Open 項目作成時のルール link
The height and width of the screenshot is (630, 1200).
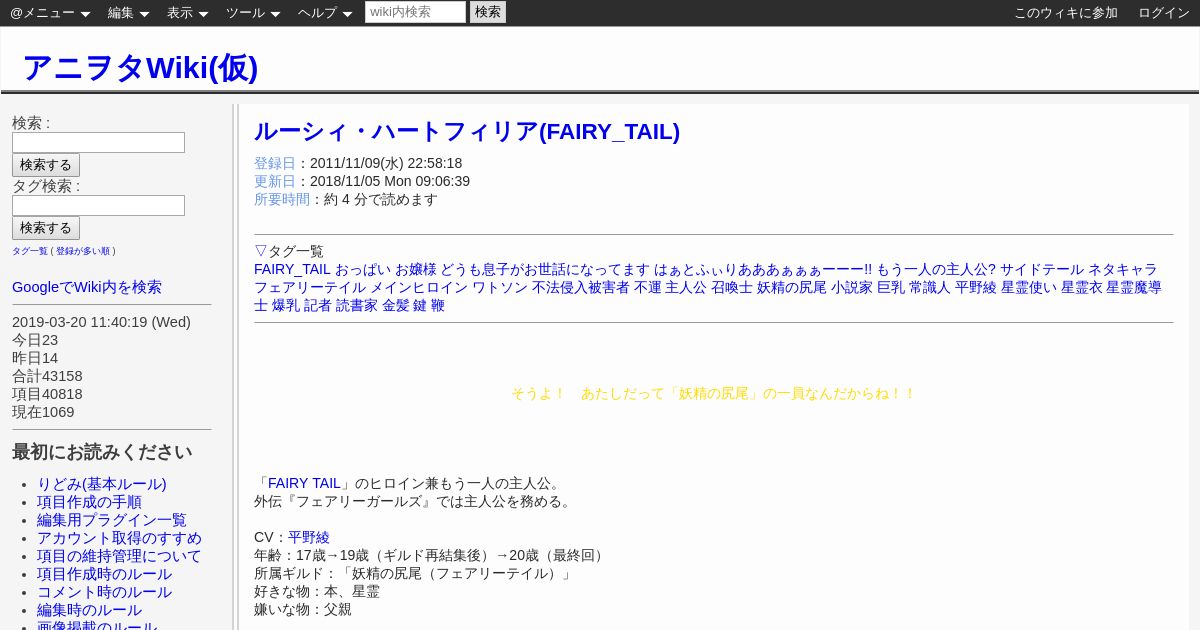click(104, 574)
